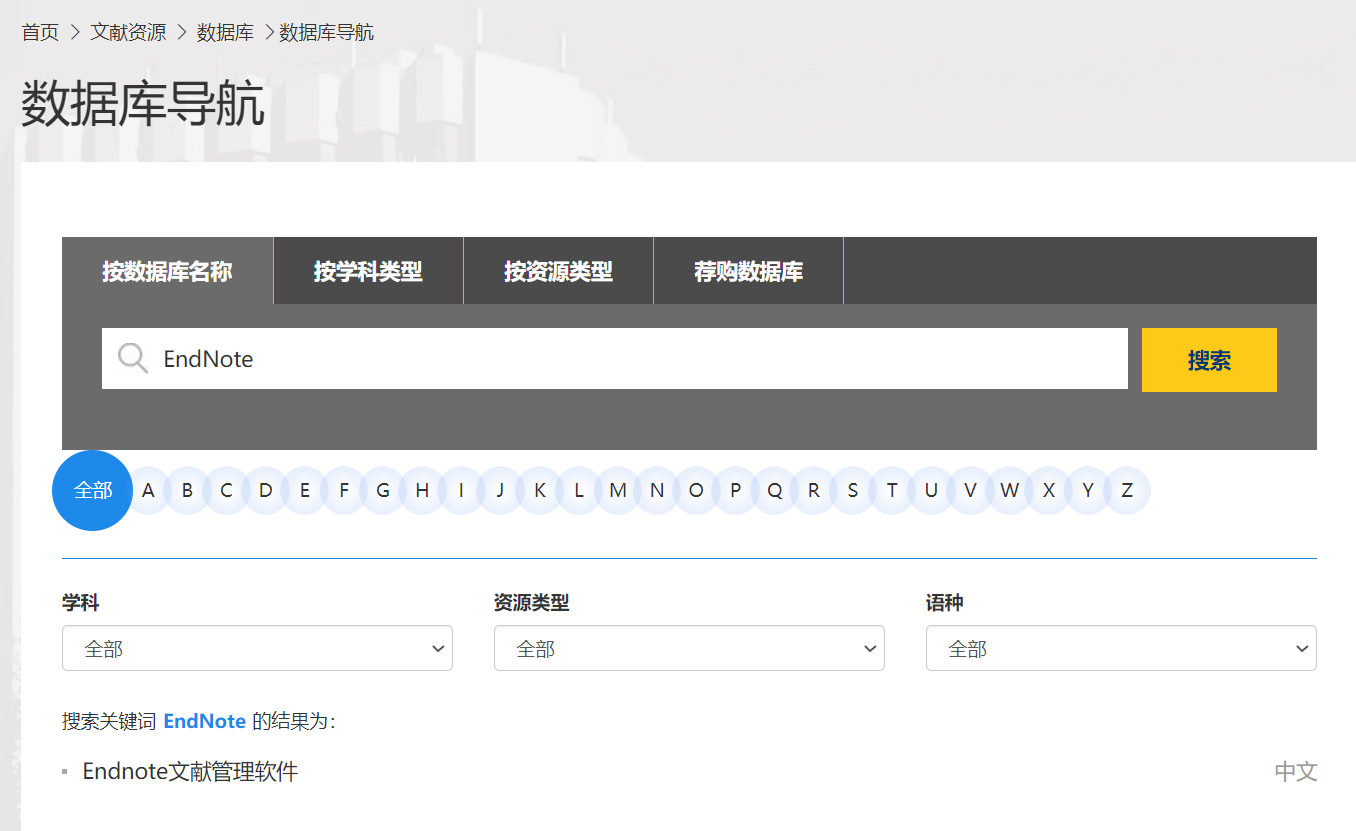The width and height of the screenshot is (1356, 831).
Task: Filter list by letter W
Action: click(x=1010, y=490)
